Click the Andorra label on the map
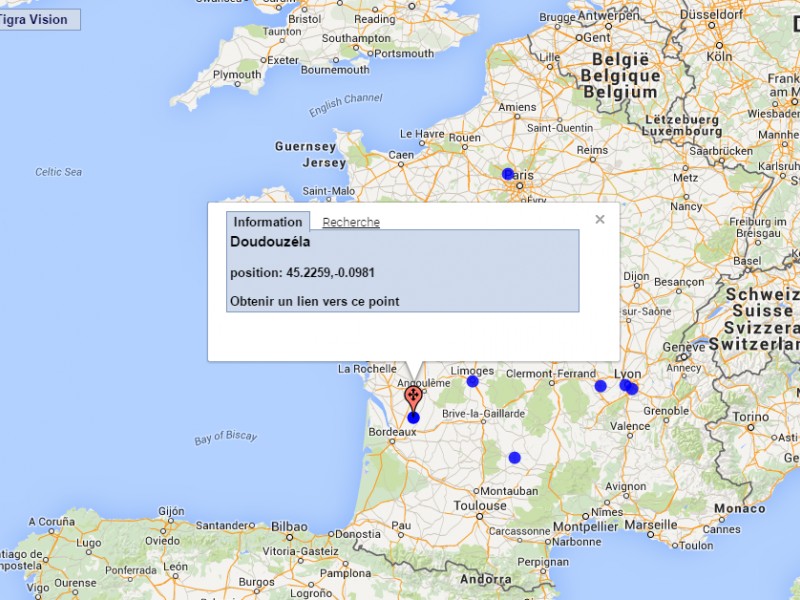 click(x=486, y=579)
